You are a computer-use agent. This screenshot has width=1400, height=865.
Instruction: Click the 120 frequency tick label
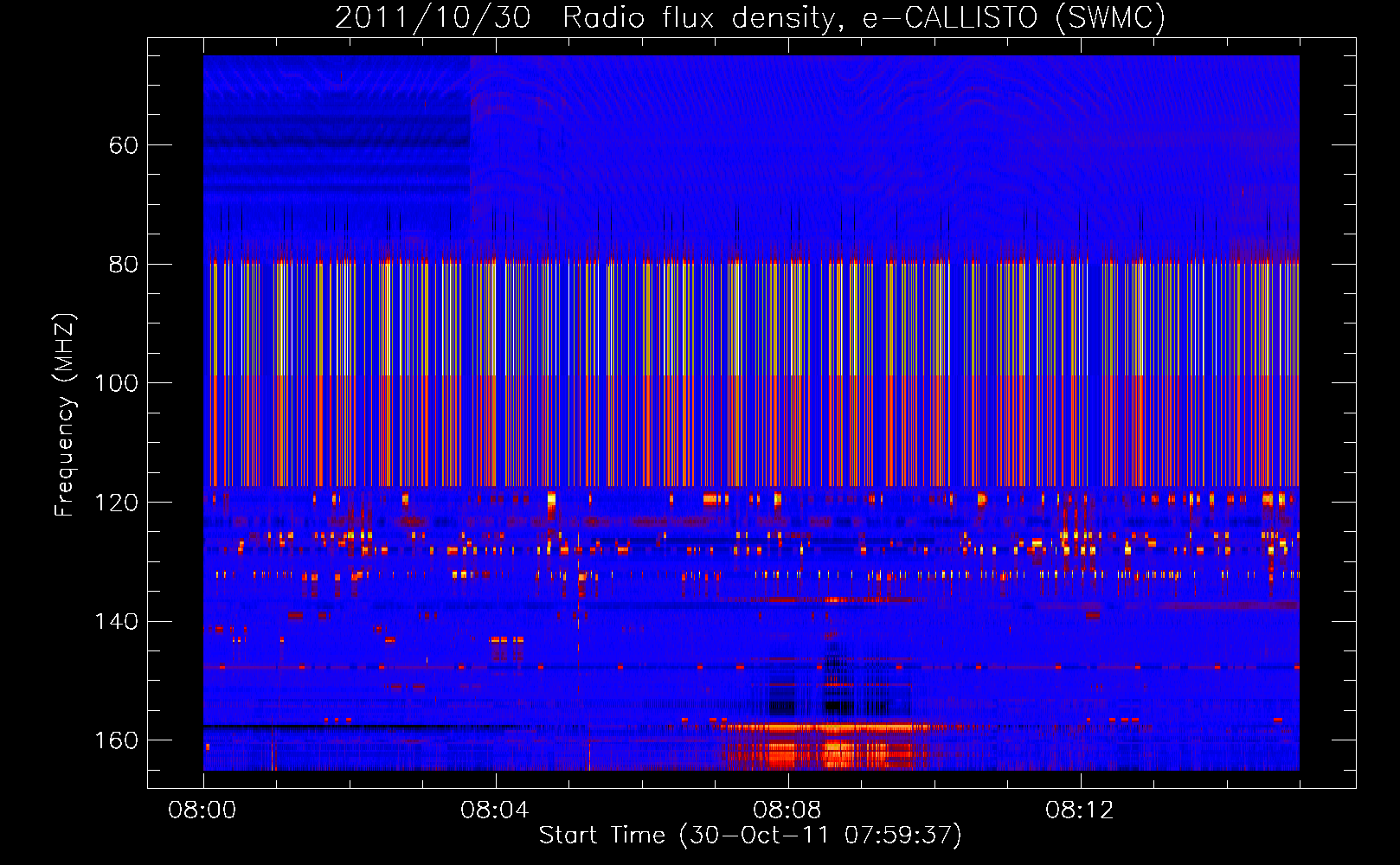click(x=116, y=503)
